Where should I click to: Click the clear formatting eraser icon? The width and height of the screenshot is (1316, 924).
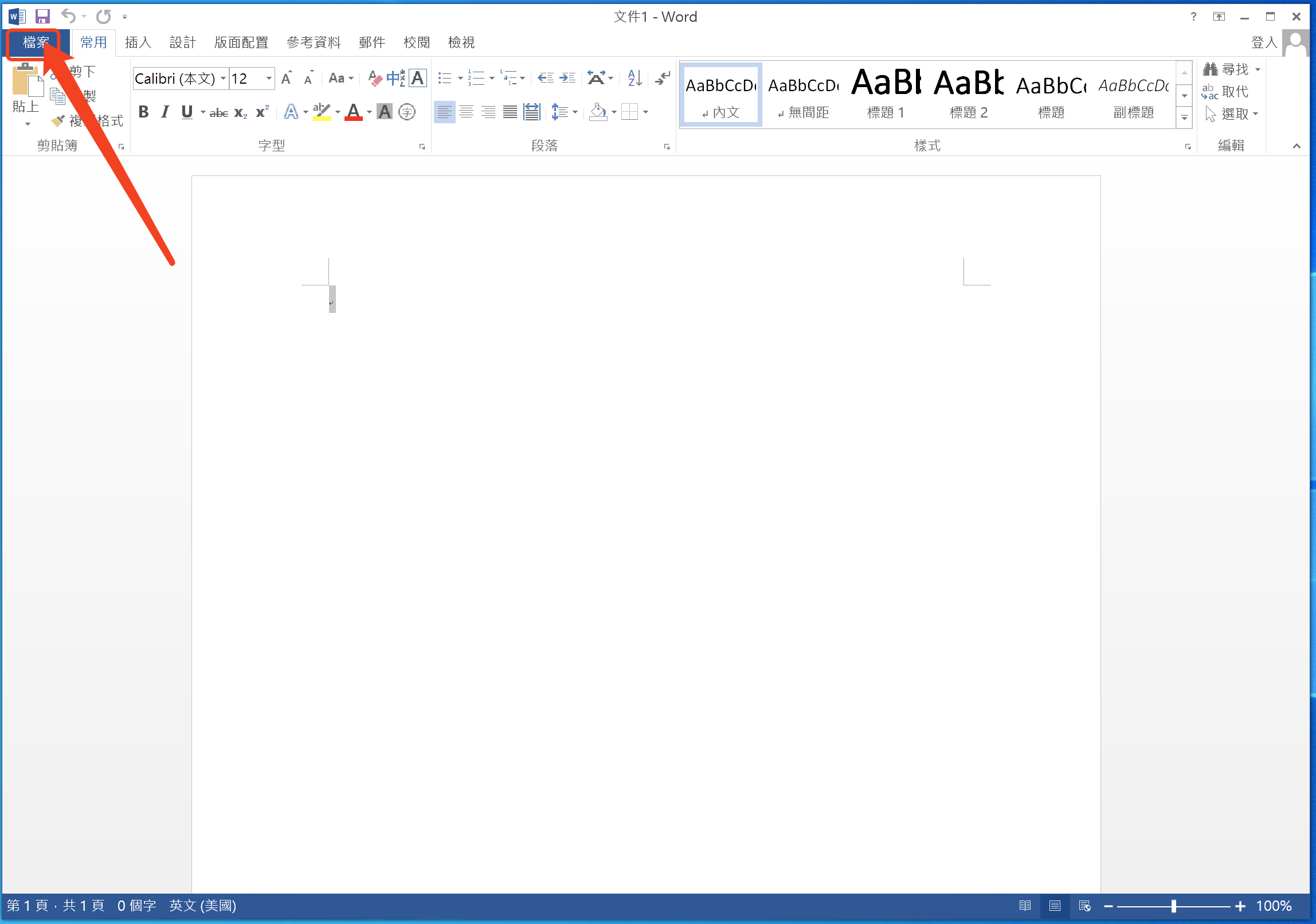point(375,78)
